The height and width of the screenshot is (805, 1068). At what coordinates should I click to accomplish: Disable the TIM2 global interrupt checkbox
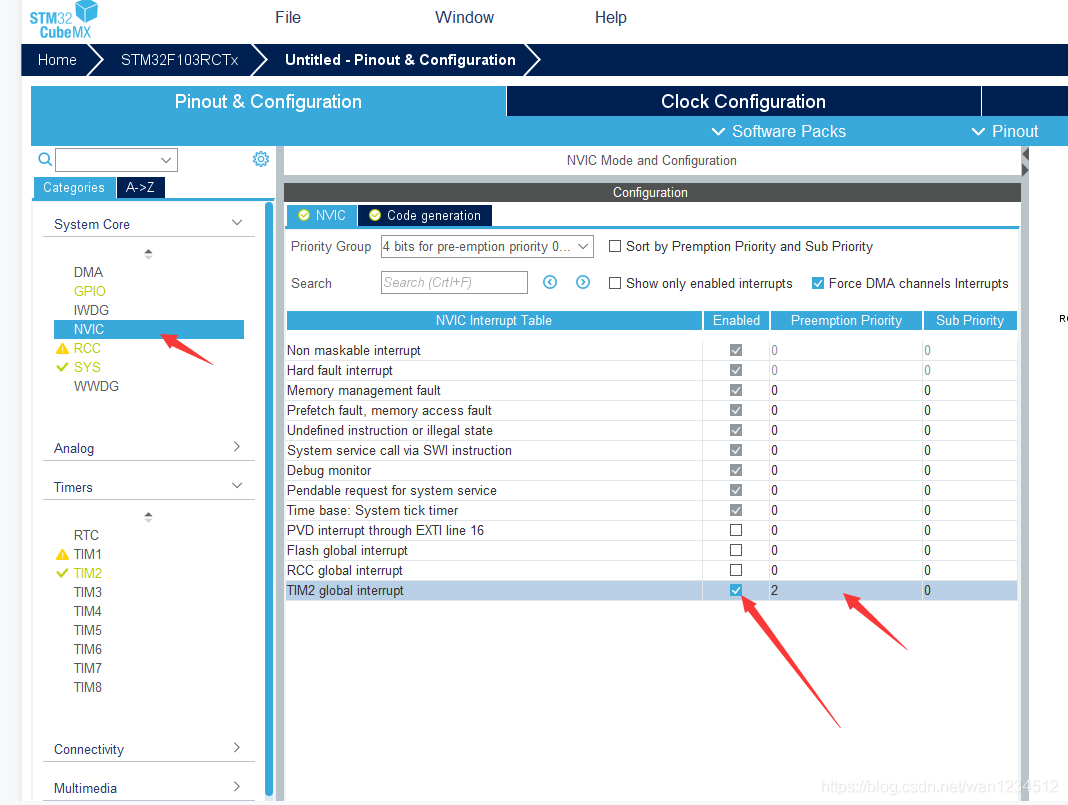pos(736,591)
